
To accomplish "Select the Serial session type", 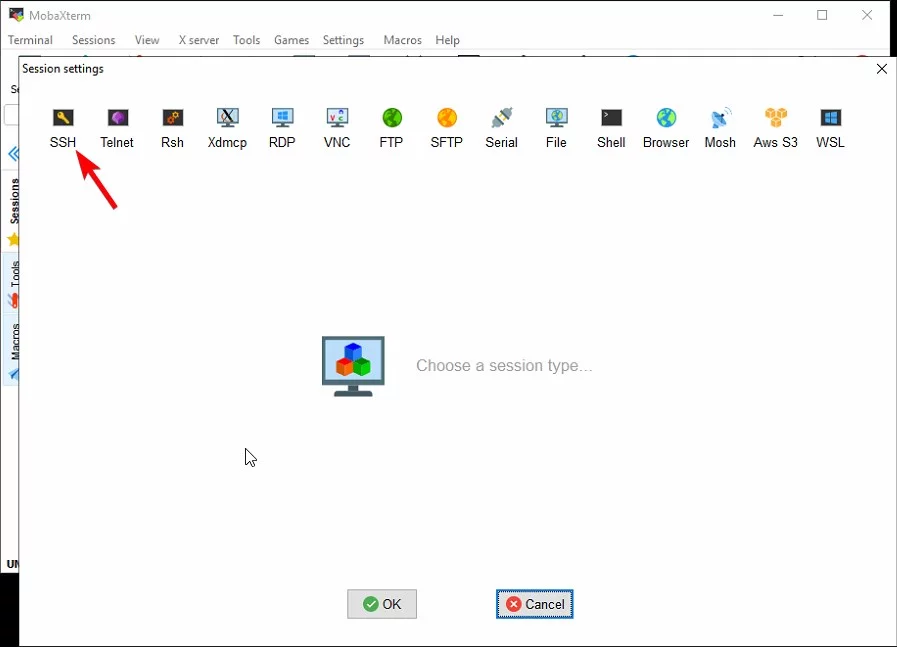I will pos(502,128).
